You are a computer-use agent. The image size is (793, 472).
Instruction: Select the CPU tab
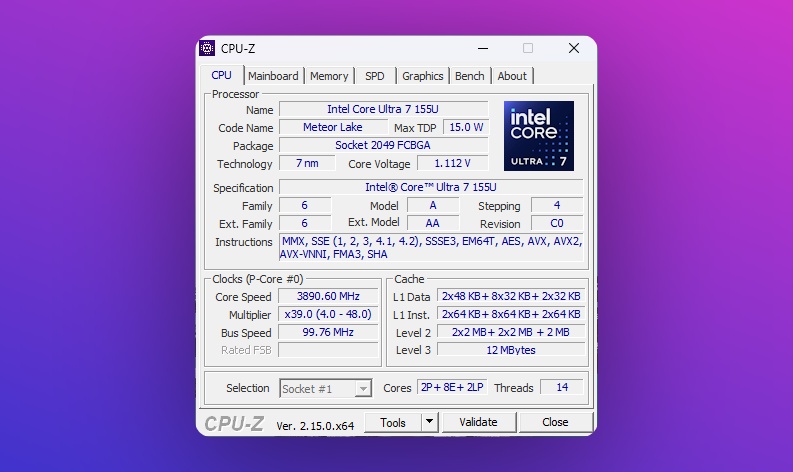(x=222, y=75)
